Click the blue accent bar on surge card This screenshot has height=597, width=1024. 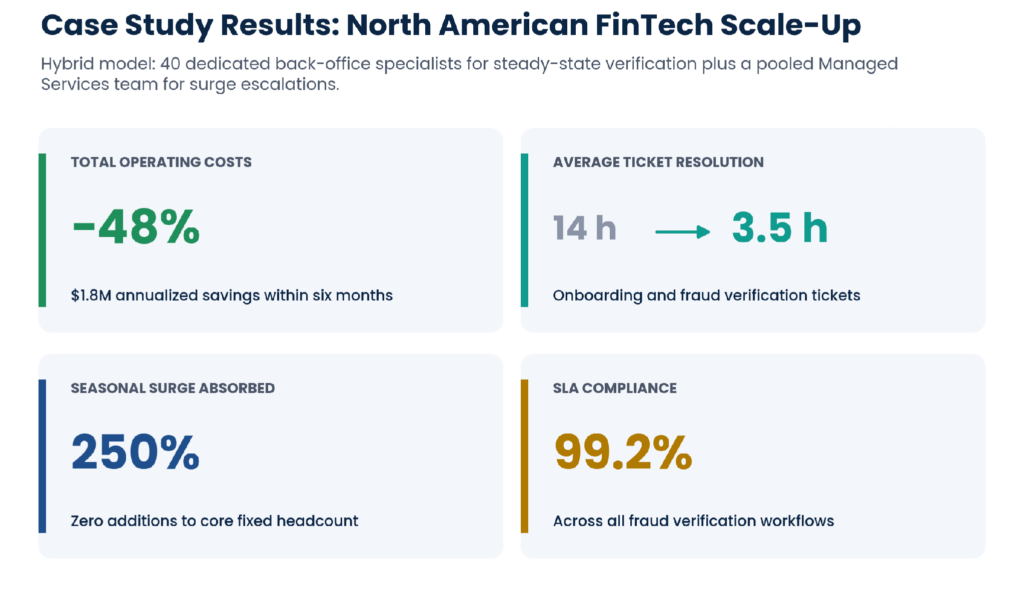click(x=42, y=456)
